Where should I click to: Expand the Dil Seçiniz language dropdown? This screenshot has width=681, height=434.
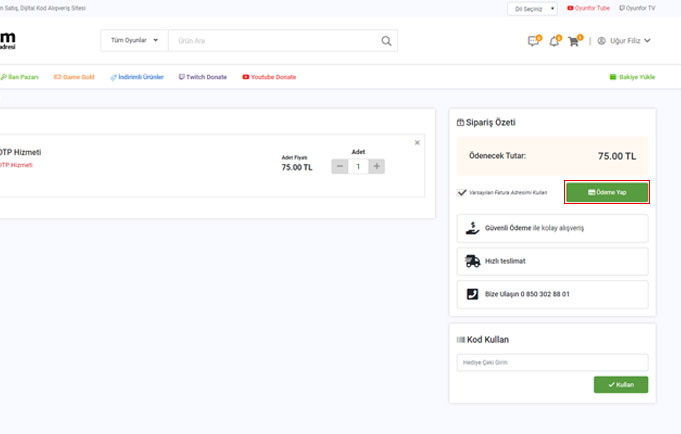(x=532, y=8)
